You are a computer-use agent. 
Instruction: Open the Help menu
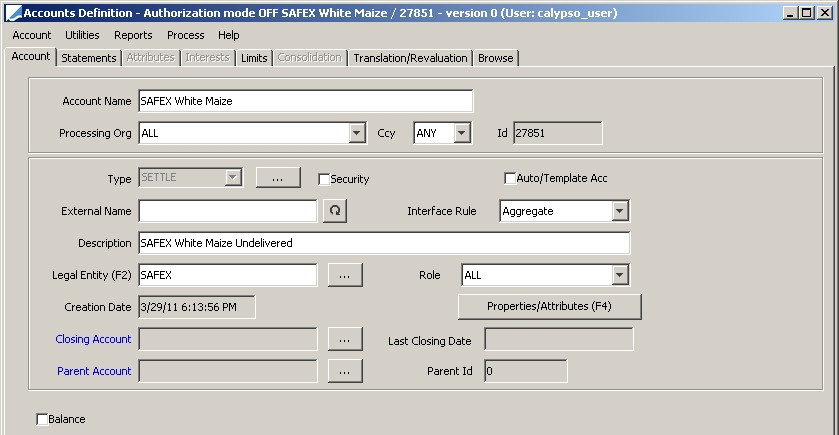click(228, 35)
